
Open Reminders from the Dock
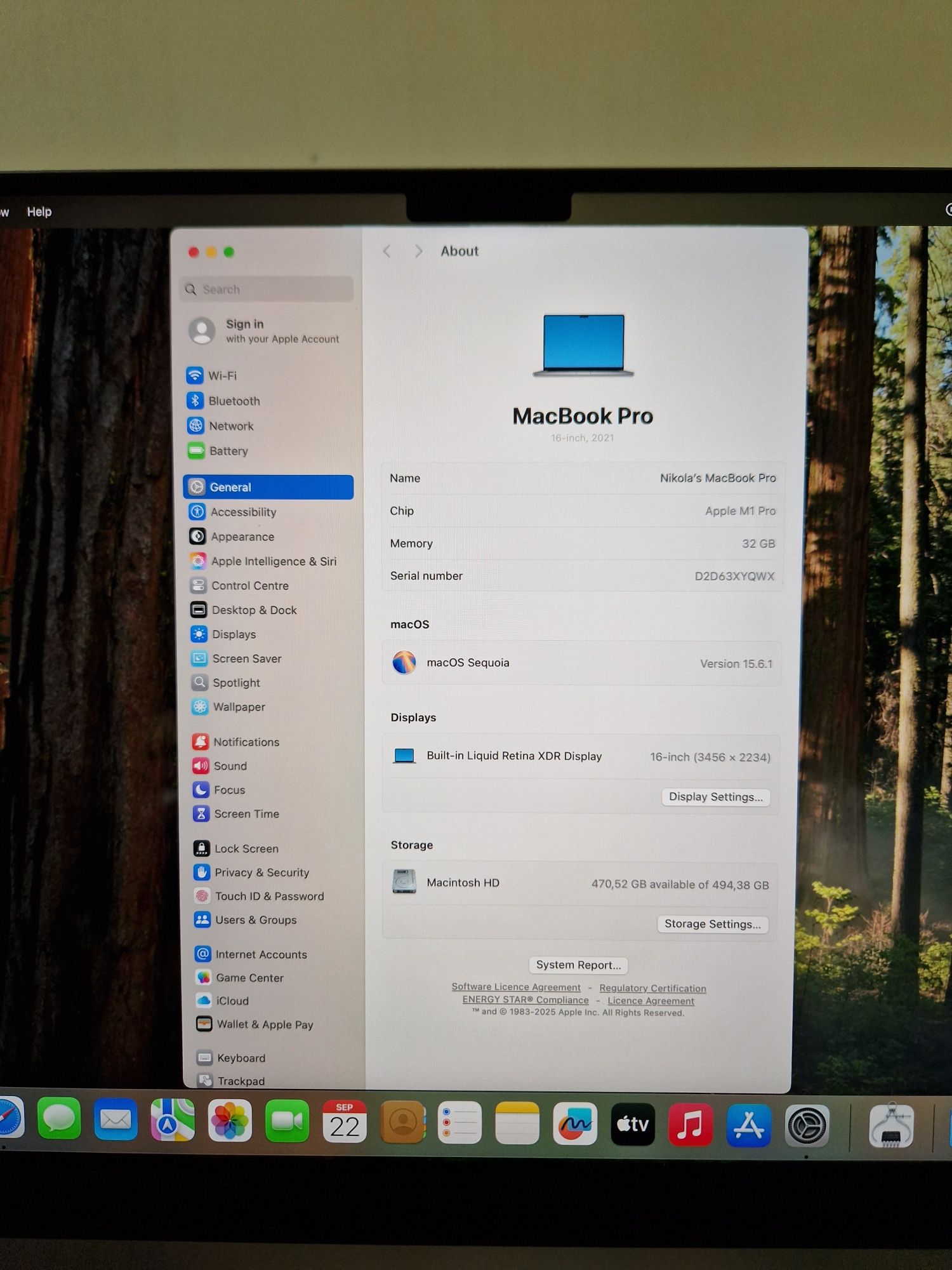[459, 1123]
